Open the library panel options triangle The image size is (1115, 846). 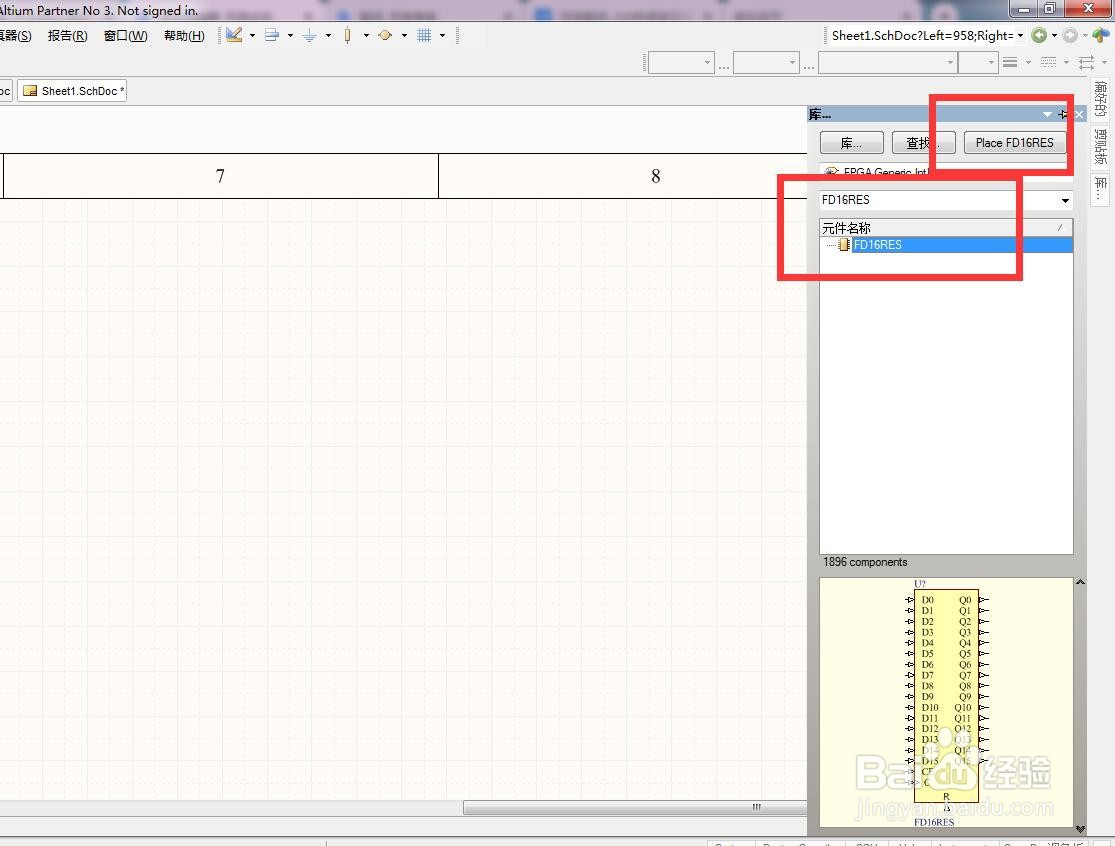[1047, 114]
